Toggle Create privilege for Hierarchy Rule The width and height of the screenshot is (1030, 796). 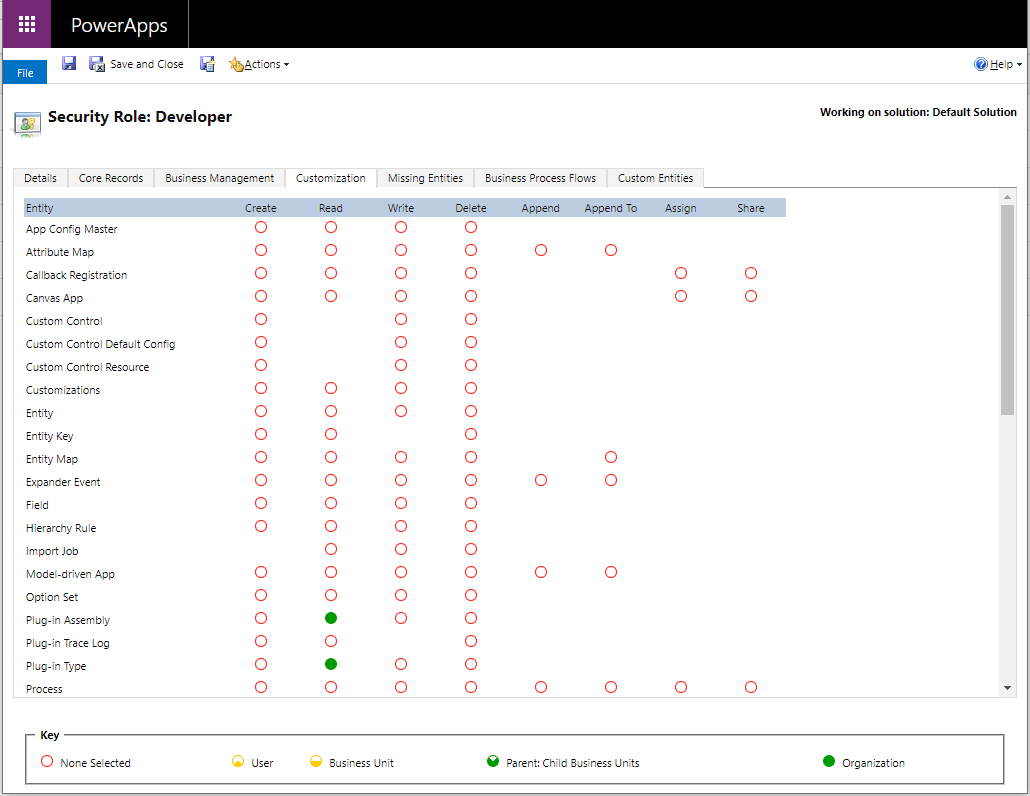[261, 526]
